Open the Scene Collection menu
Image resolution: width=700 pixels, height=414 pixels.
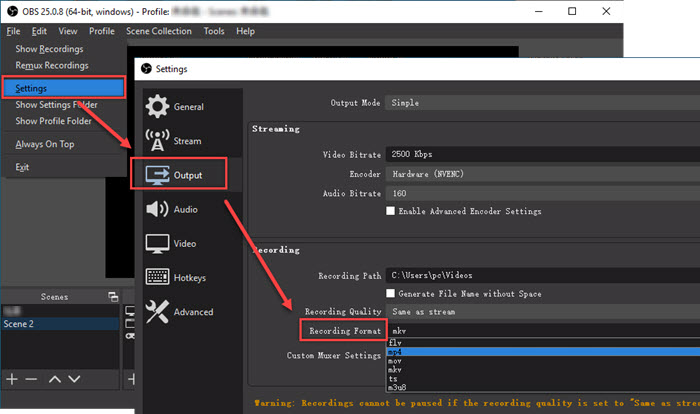click(x=160, y=31)
